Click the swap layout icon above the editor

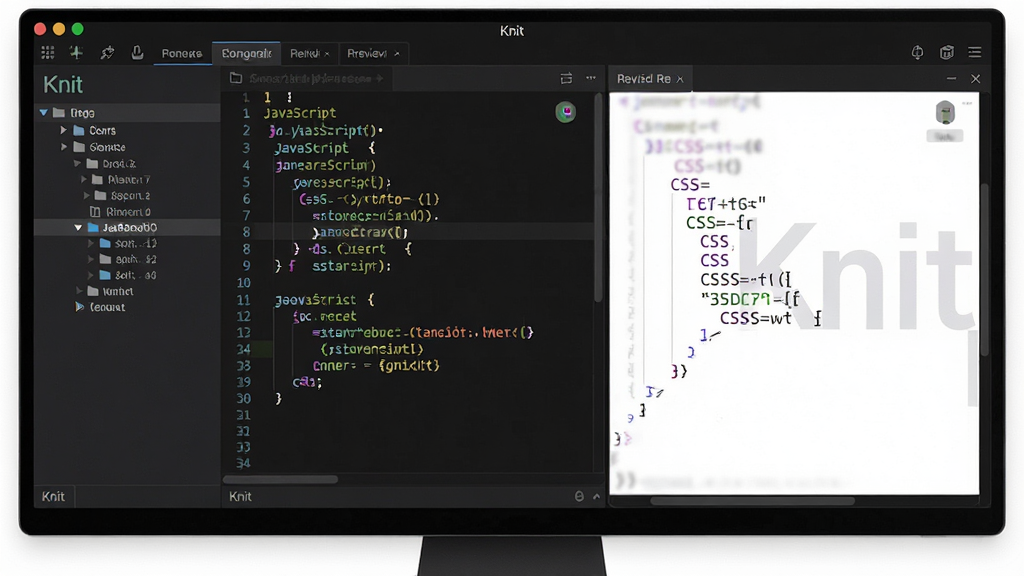(x=566, y=78)
